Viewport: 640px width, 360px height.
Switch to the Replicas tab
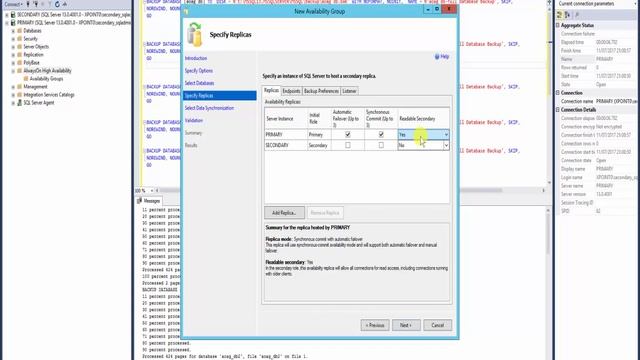pos(271,91)
